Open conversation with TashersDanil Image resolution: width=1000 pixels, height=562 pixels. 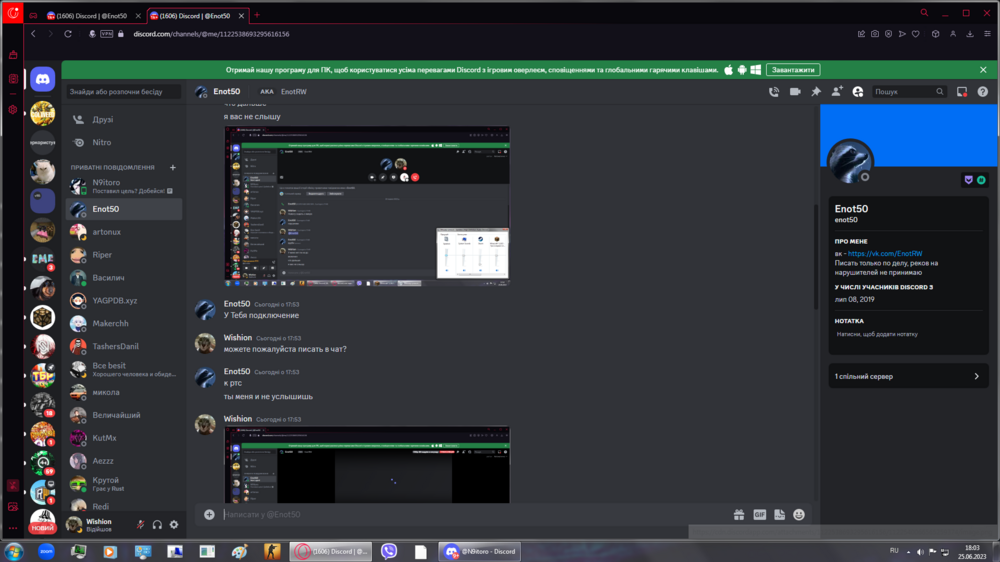(124, 346)
